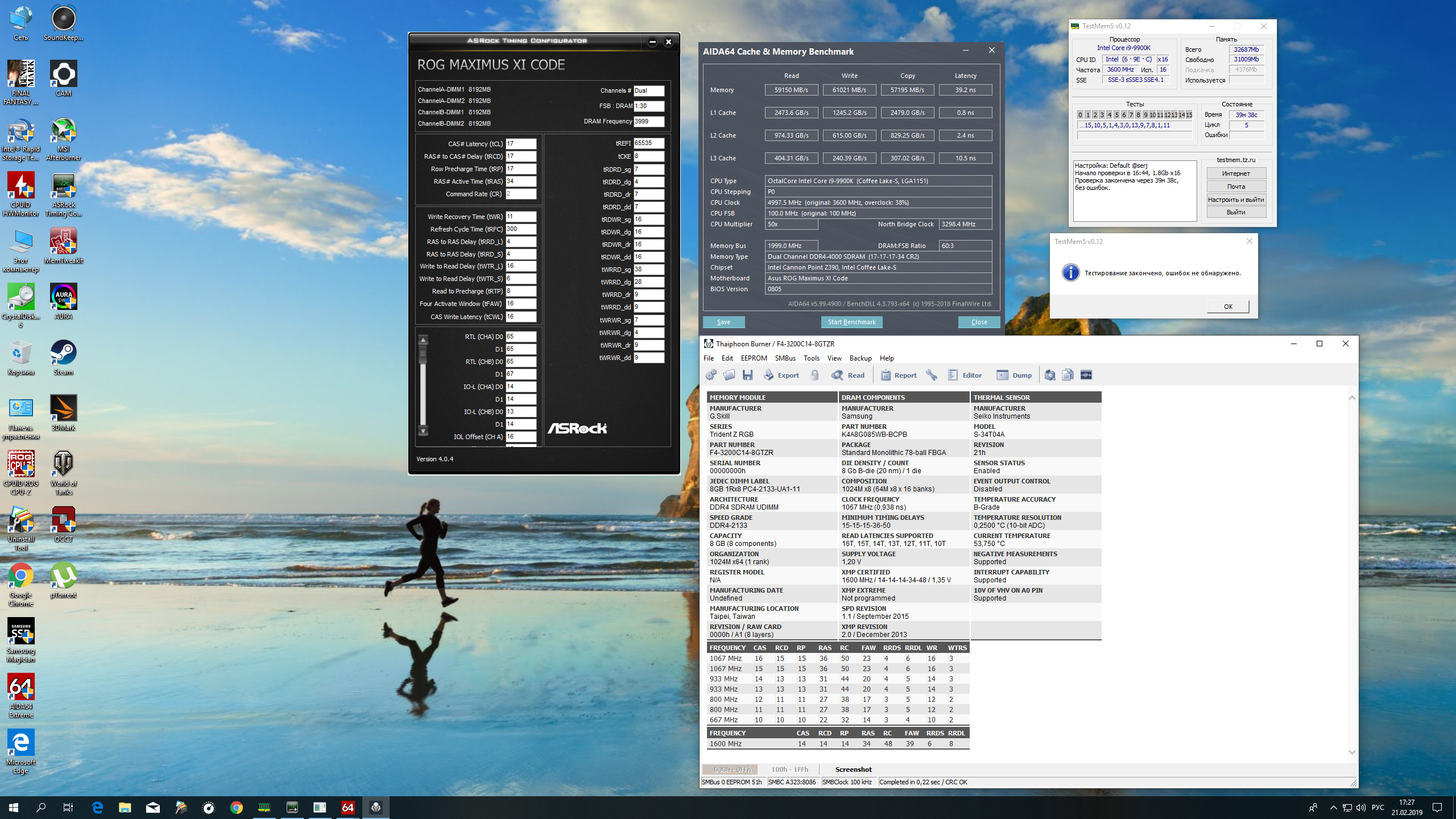
Task: Open the Report clipboard icon
Action: (886, 375)
